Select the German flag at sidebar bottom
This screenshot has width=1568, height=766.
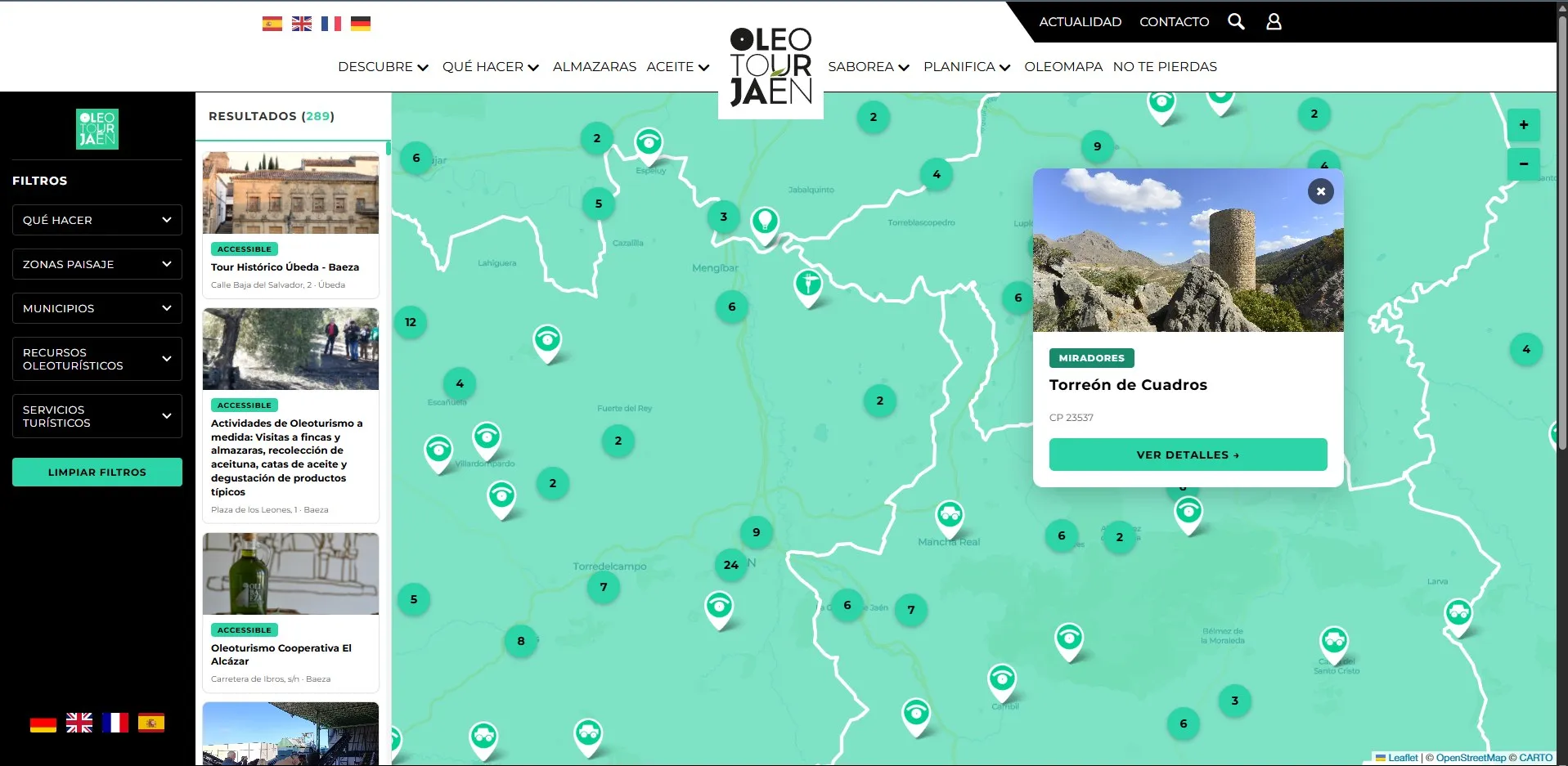43,723
